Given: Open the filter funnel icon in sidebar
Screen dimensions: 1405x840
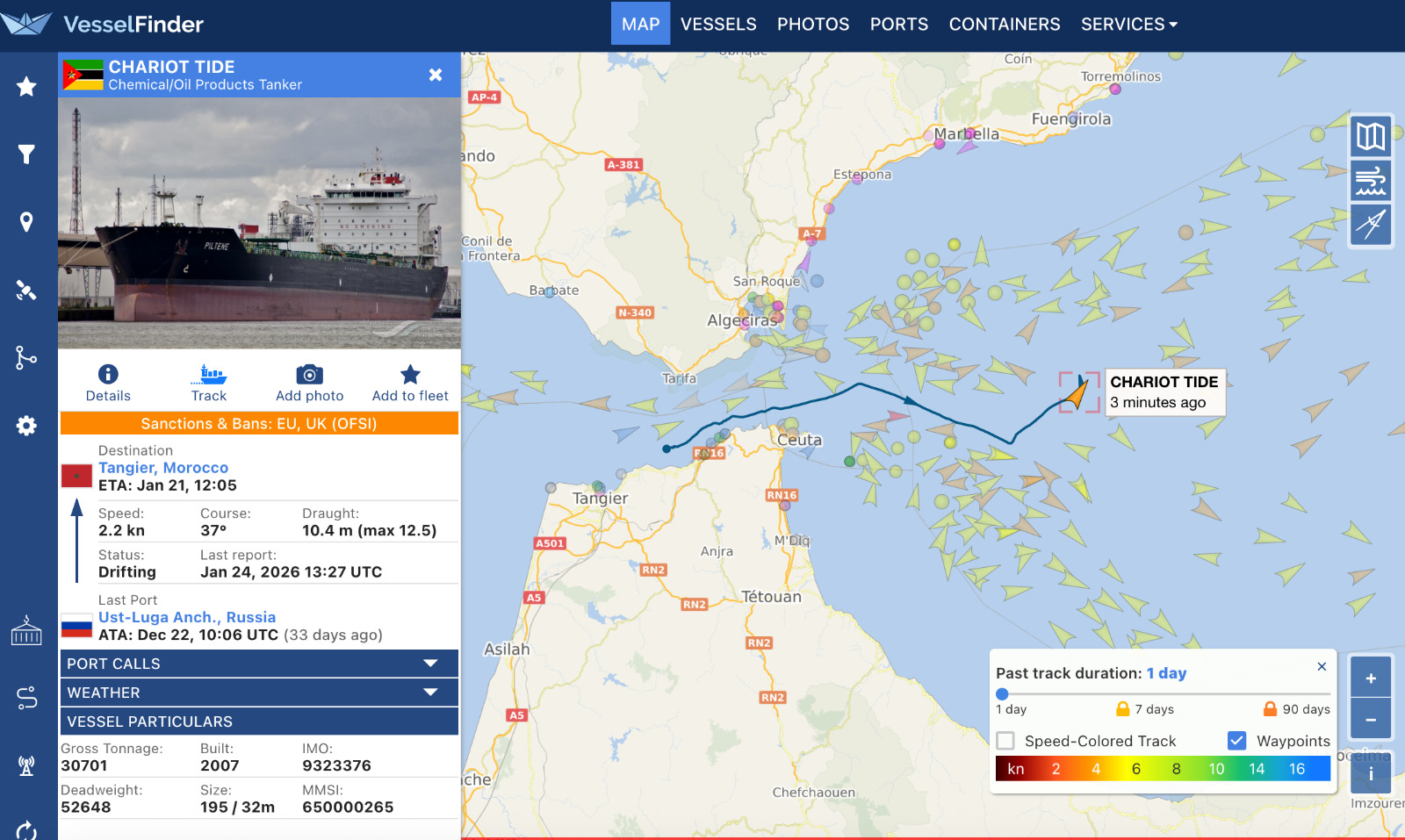Looking at the screenshot, I should (26, 154).
